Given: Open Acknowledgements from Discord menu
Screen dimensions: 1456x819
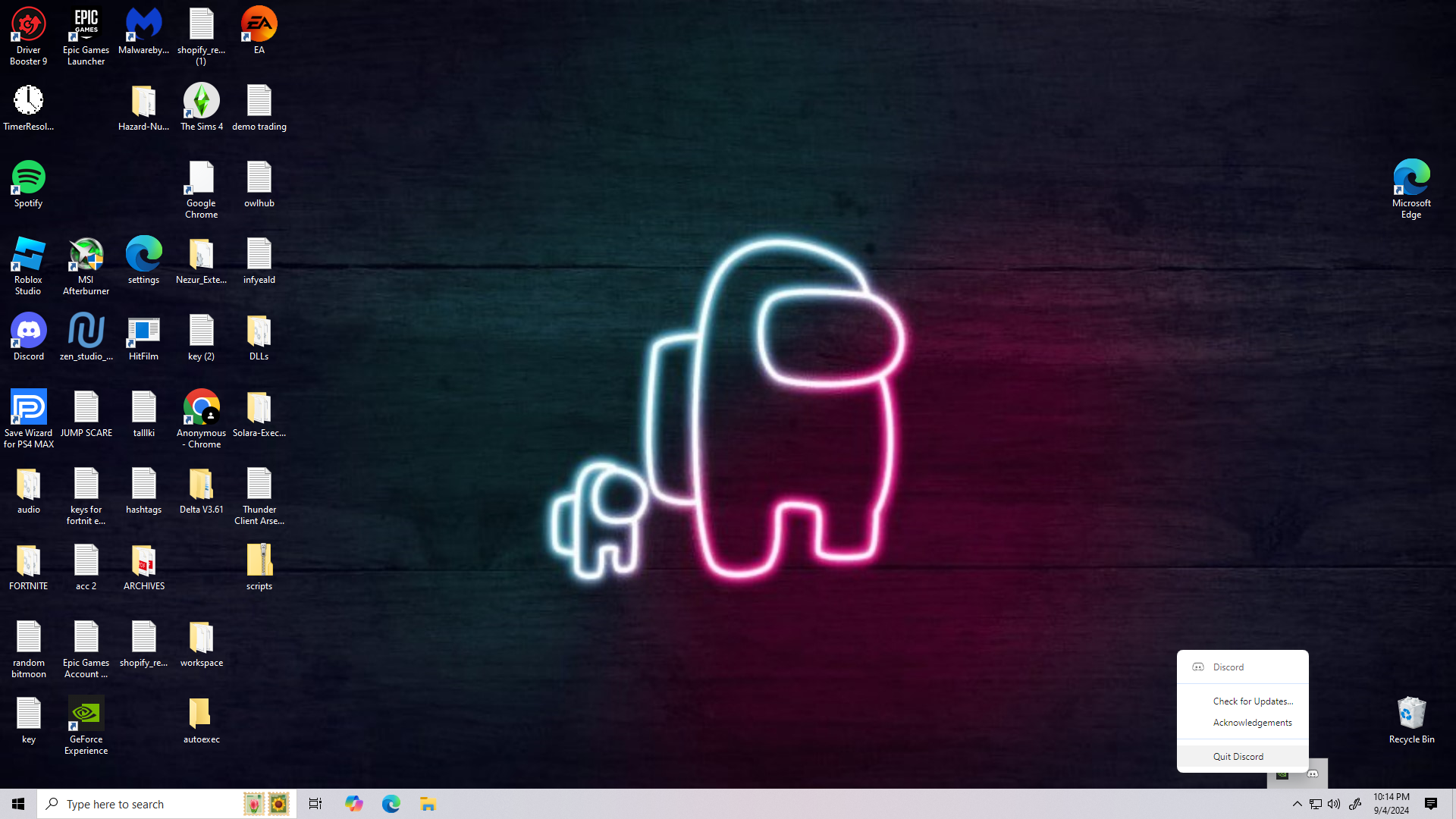Looking at the screenshot, I should (1252, 722).
